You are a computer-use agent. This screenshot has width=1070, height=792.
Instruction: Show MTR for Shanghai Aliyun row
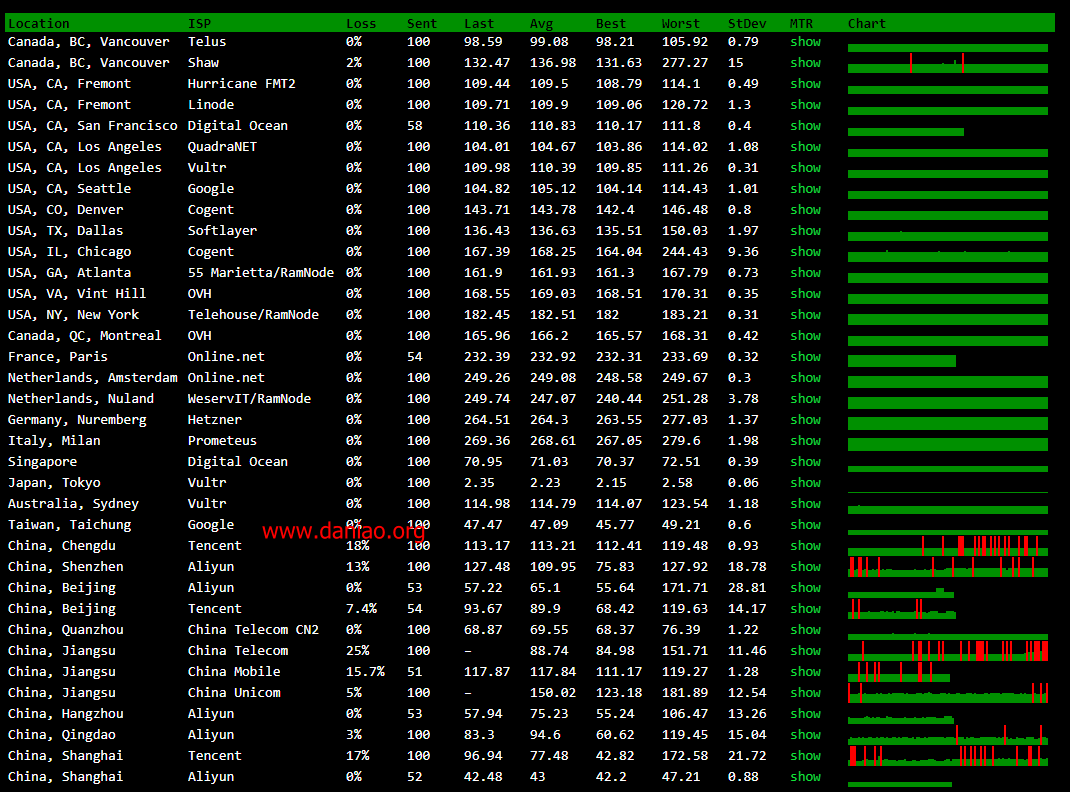point(805,777)
